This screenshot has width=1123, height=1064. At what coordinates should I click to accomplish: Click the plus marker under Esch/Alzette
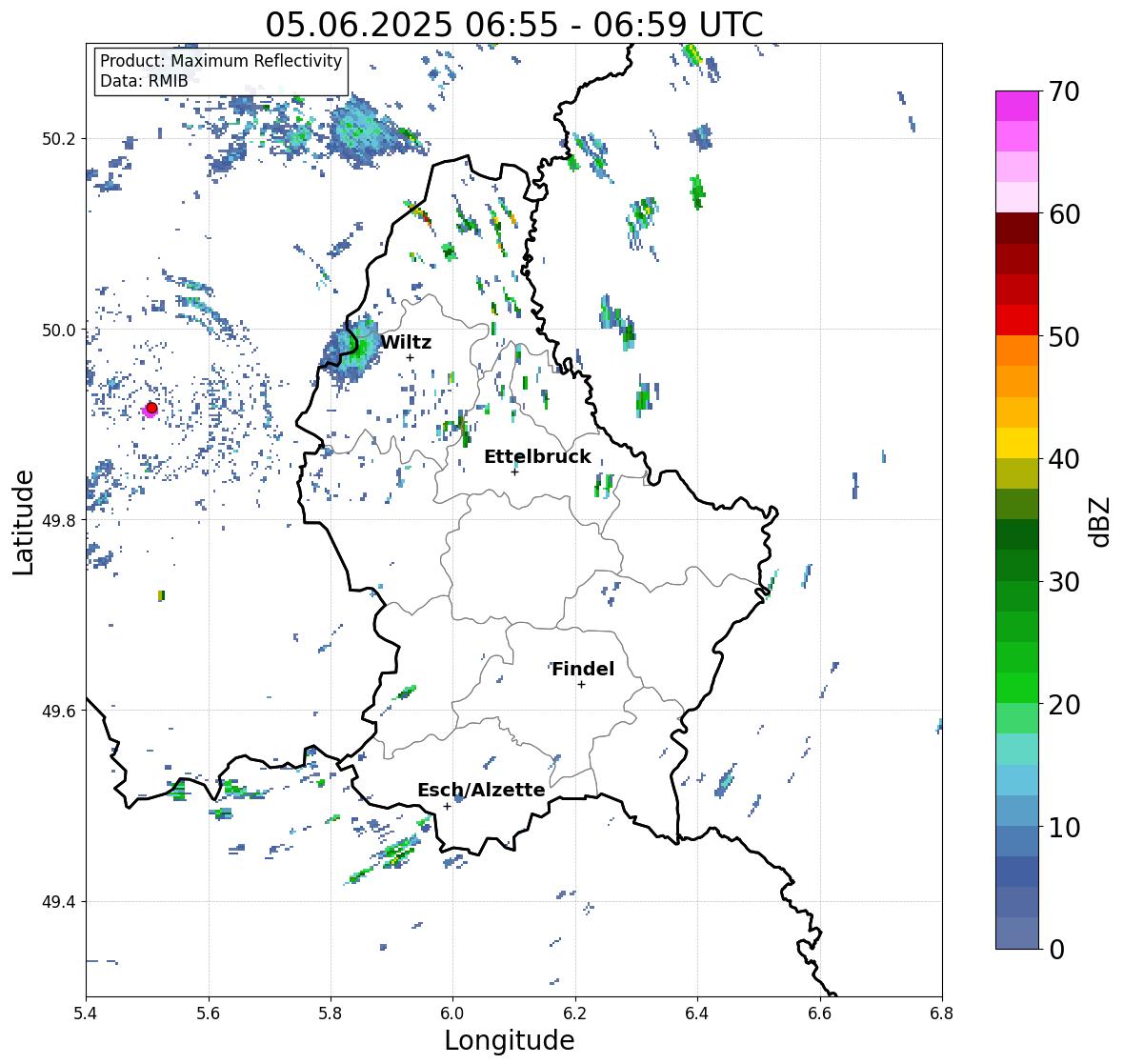tap(447, 806)
